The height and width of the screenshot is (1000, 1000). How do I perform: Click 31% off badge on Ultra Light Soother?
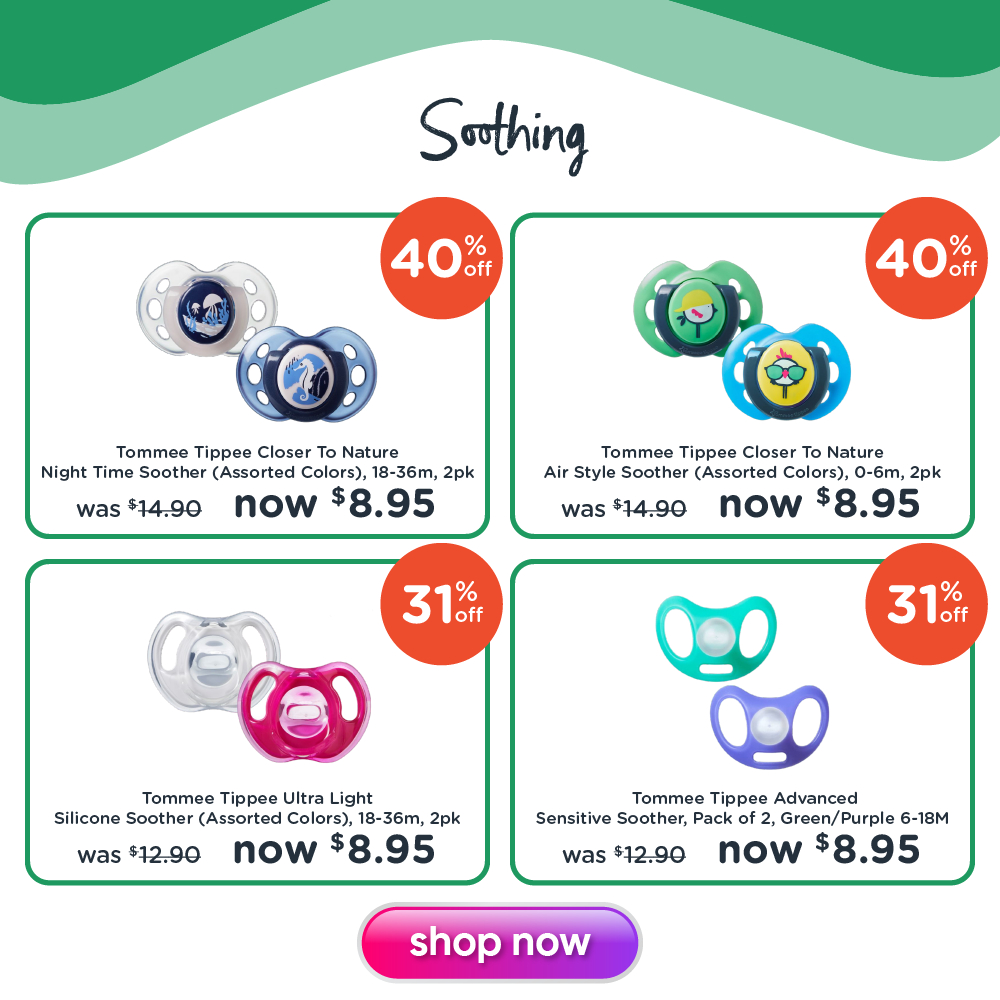pyautogui.click(x=441, y=604)
